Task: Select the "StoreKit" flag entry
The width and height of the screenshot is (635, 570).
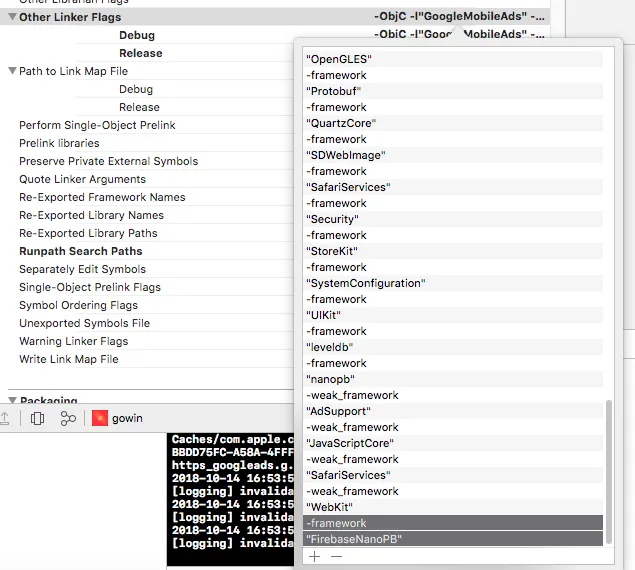Action: (x=453, y=251)
